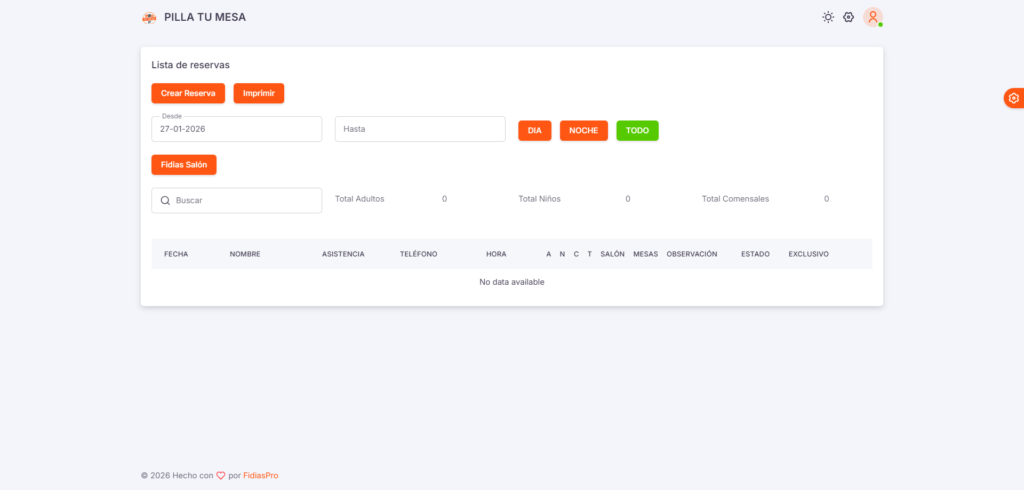1024x490 pixels.
Task: Sort the table by ESTADO column
Action: tap(755, 254)
